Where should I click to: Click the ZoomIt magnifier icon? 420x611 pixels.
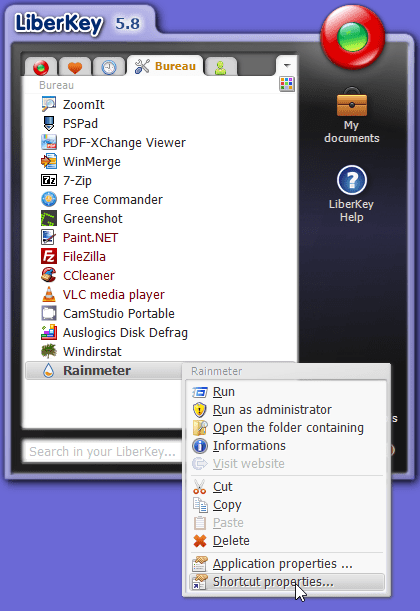pyautogui.click(x=49, y=104)
